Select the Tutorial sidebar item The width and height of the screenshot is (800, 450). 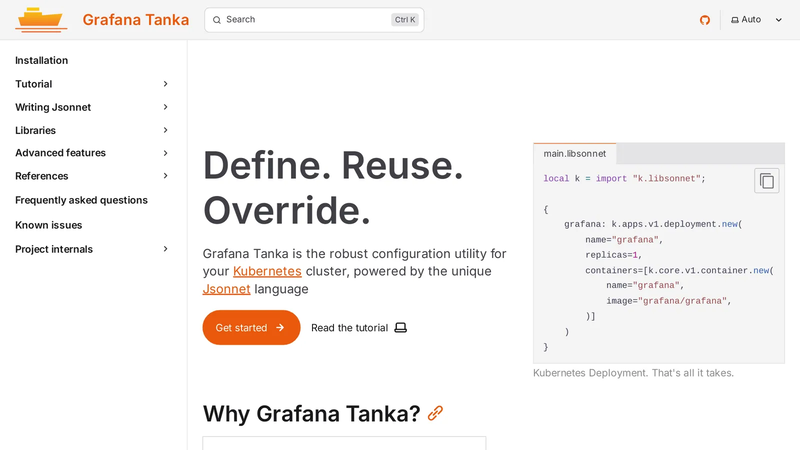[34, 84]
